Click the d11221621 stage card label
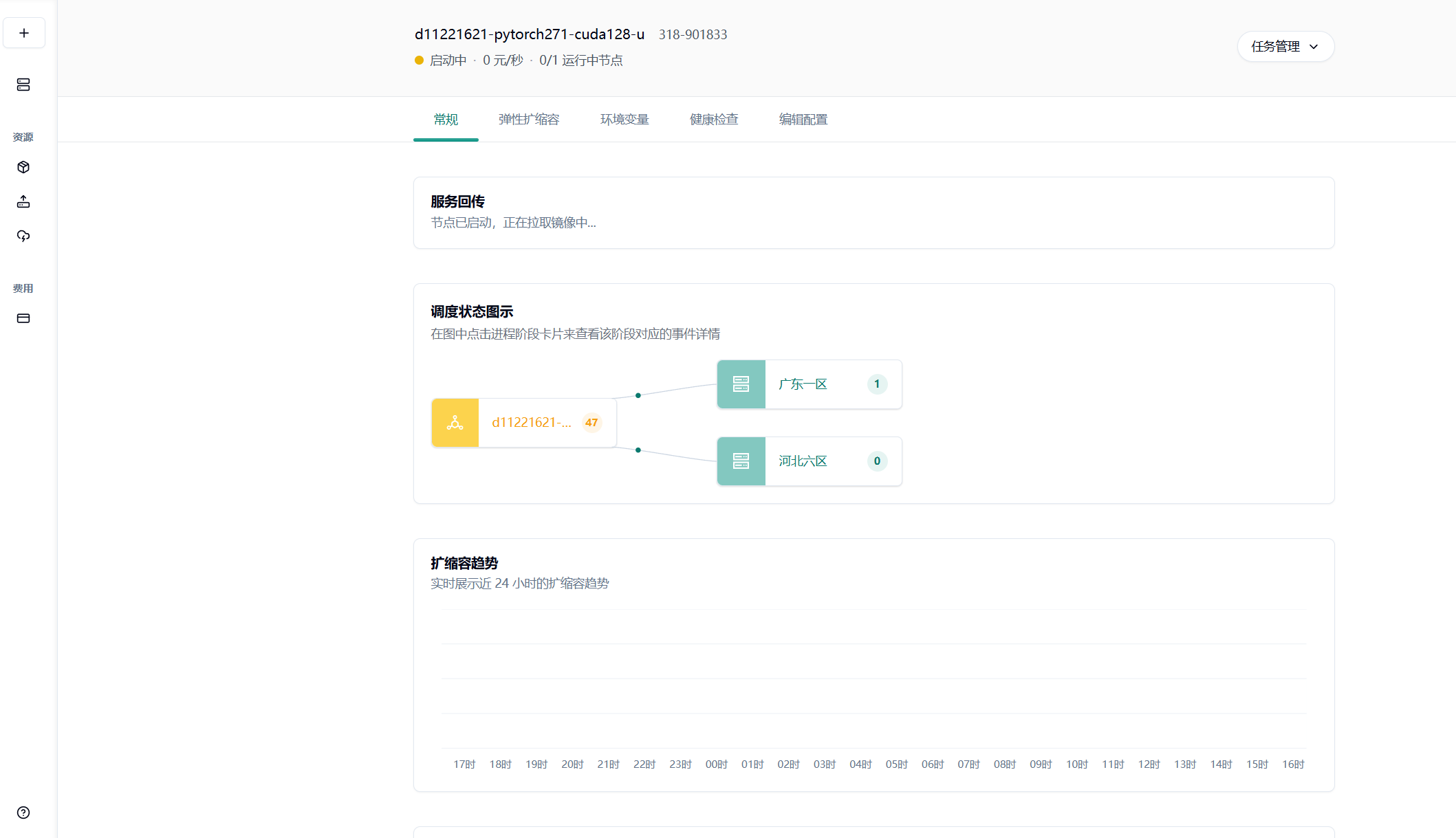Image resolution: width=1456 pixels, height=838 pixels. [x=531, y=423]
